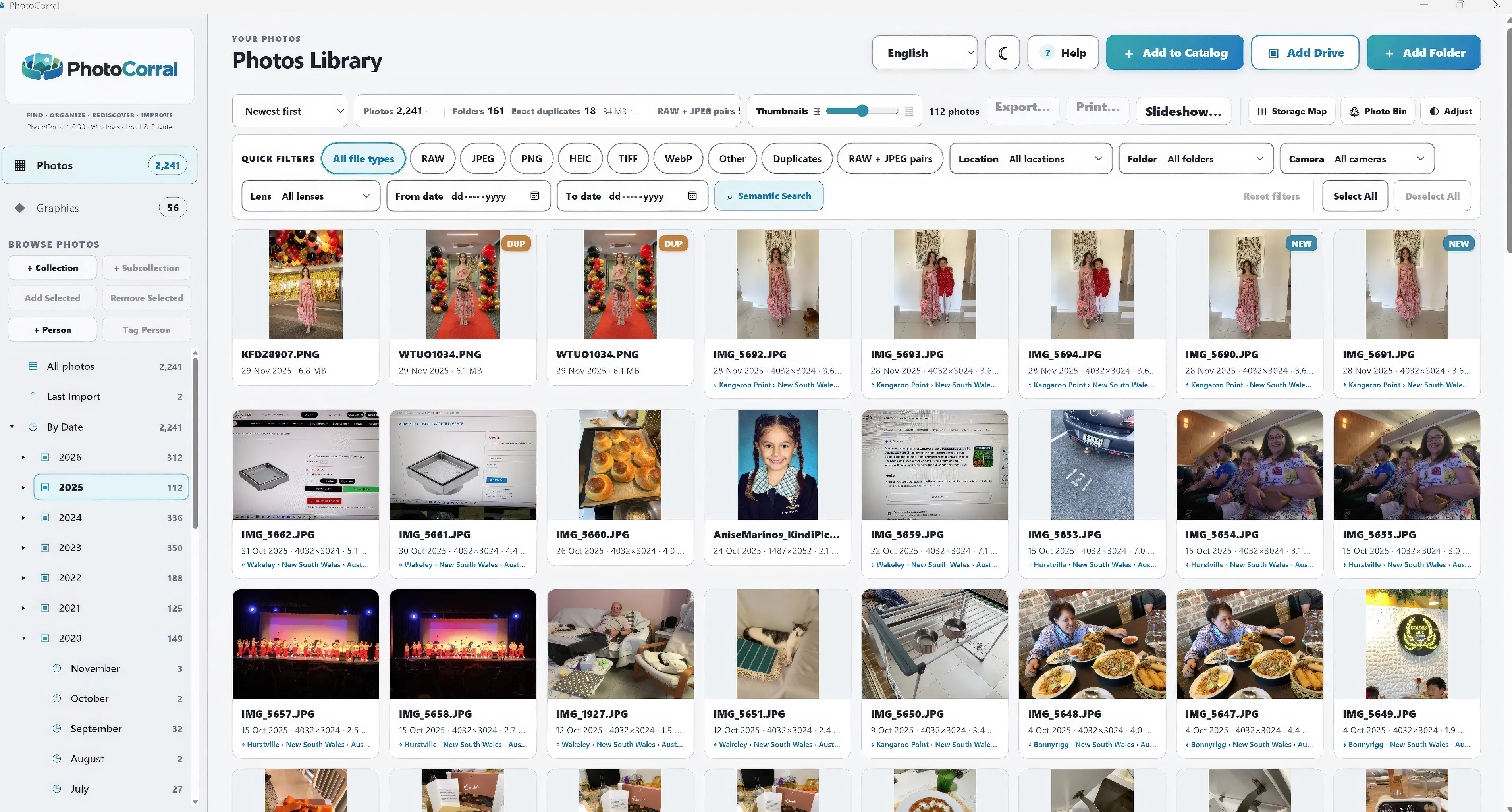
Task: Click the Add Folder button
Action: [x=1423, y=53]
